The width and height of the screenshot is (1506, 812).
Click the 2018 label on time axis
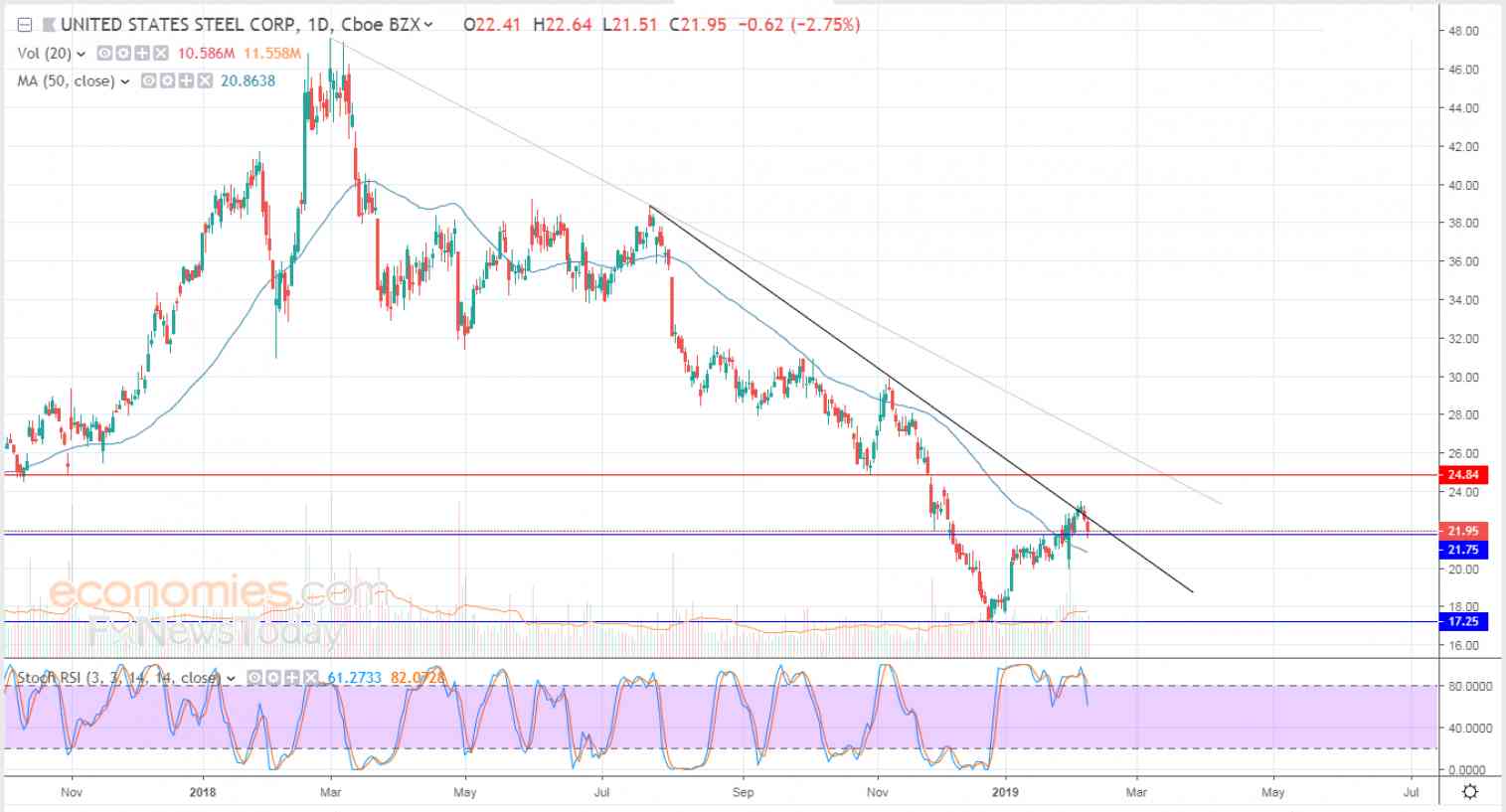click(203, 792)
